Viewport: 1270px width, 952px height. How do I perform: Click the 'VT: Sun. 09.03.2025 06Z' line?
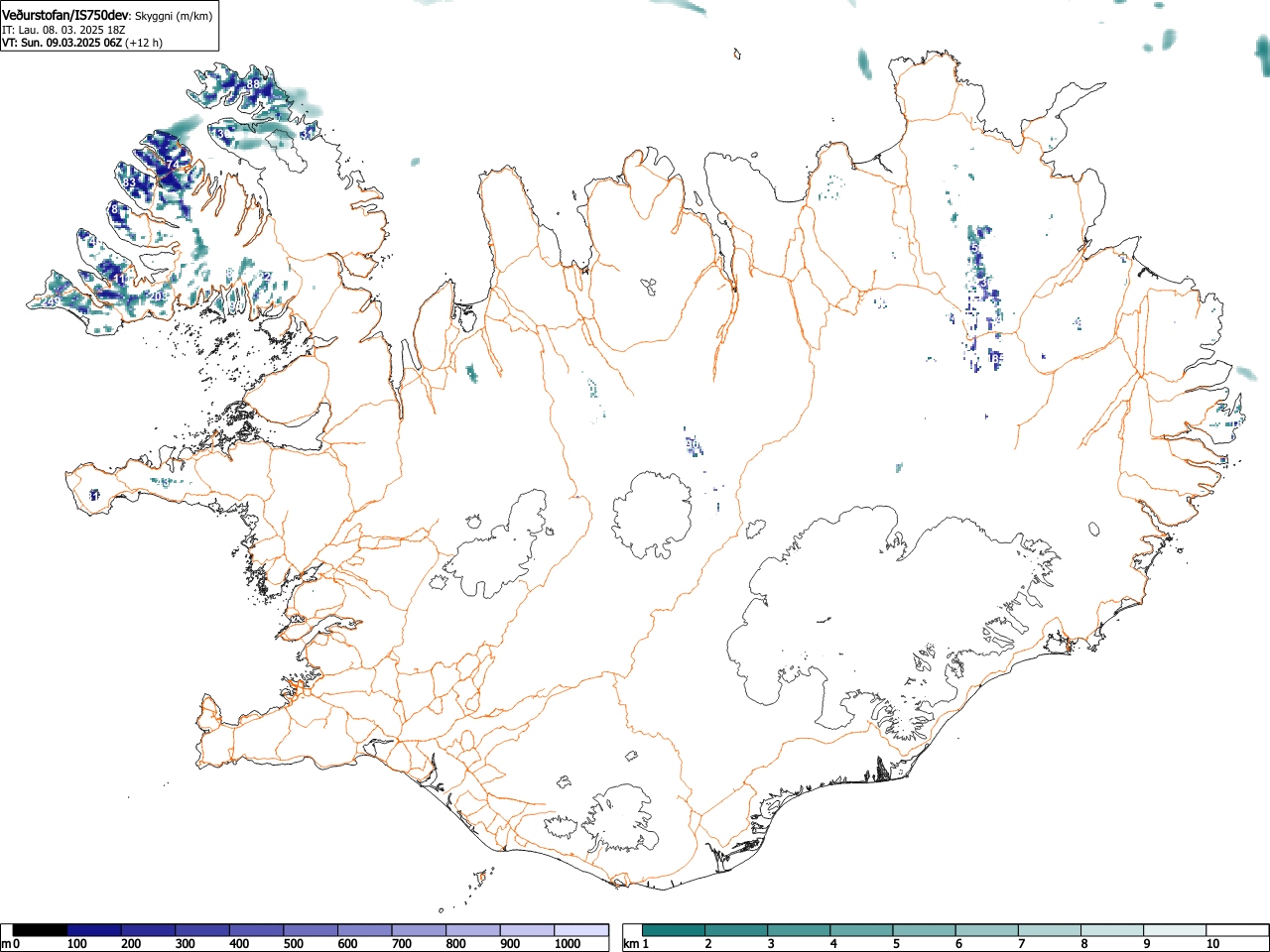tap(62, 43)
